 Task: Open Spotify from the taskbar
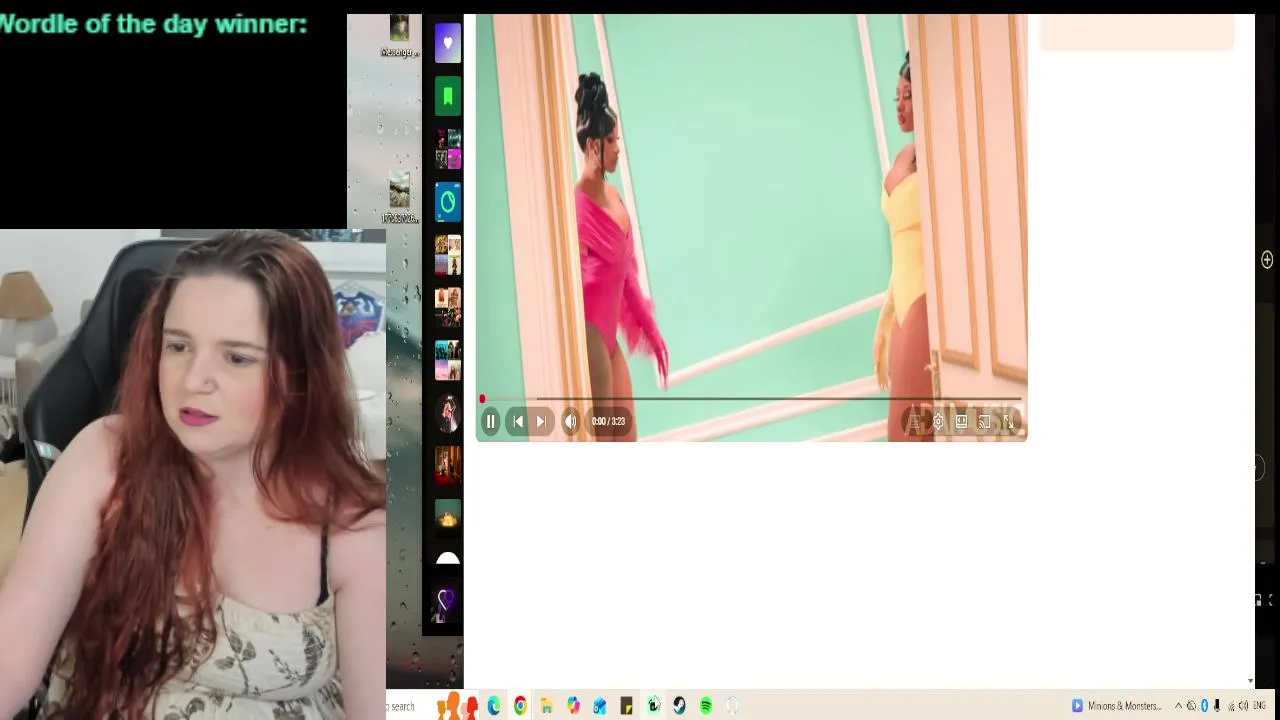pyautogui.click(x=706, y=707)
